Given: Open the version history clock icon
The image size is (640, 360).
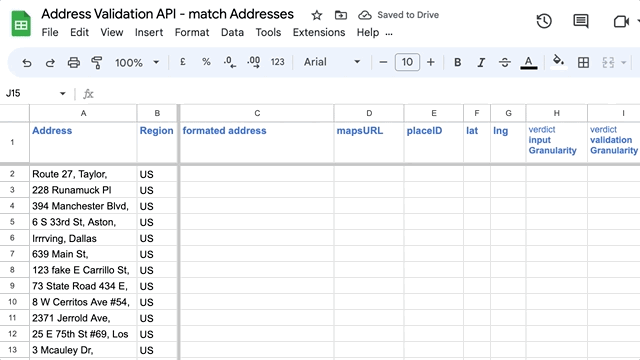Looking at the screenshot, I should coord(544,21).
